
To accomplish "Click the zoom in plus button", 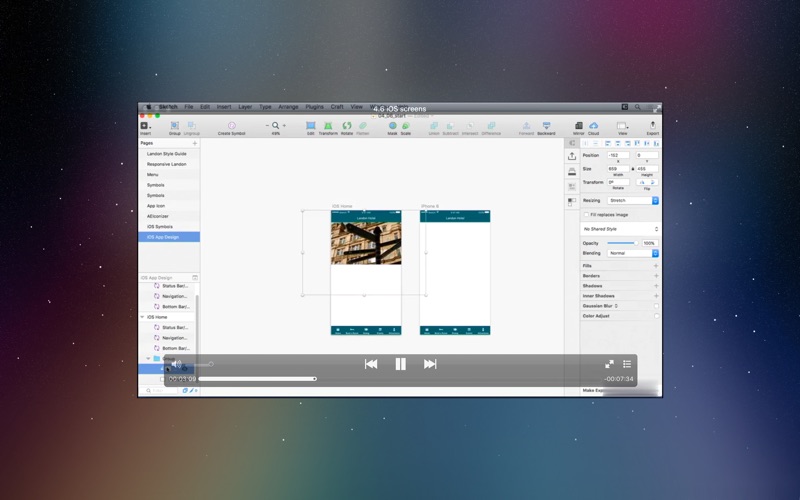I will pos(284,126).
